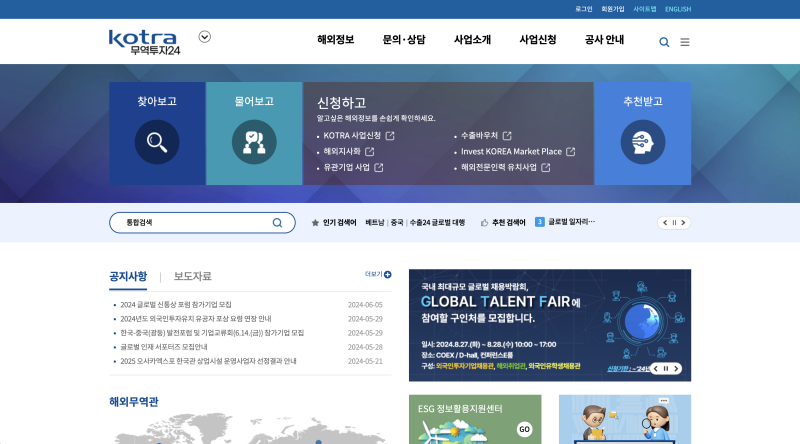Click the 추천 검색어 thumbs-up icon
This screenshot has width=800, height=444.
[x=485, y=223]
